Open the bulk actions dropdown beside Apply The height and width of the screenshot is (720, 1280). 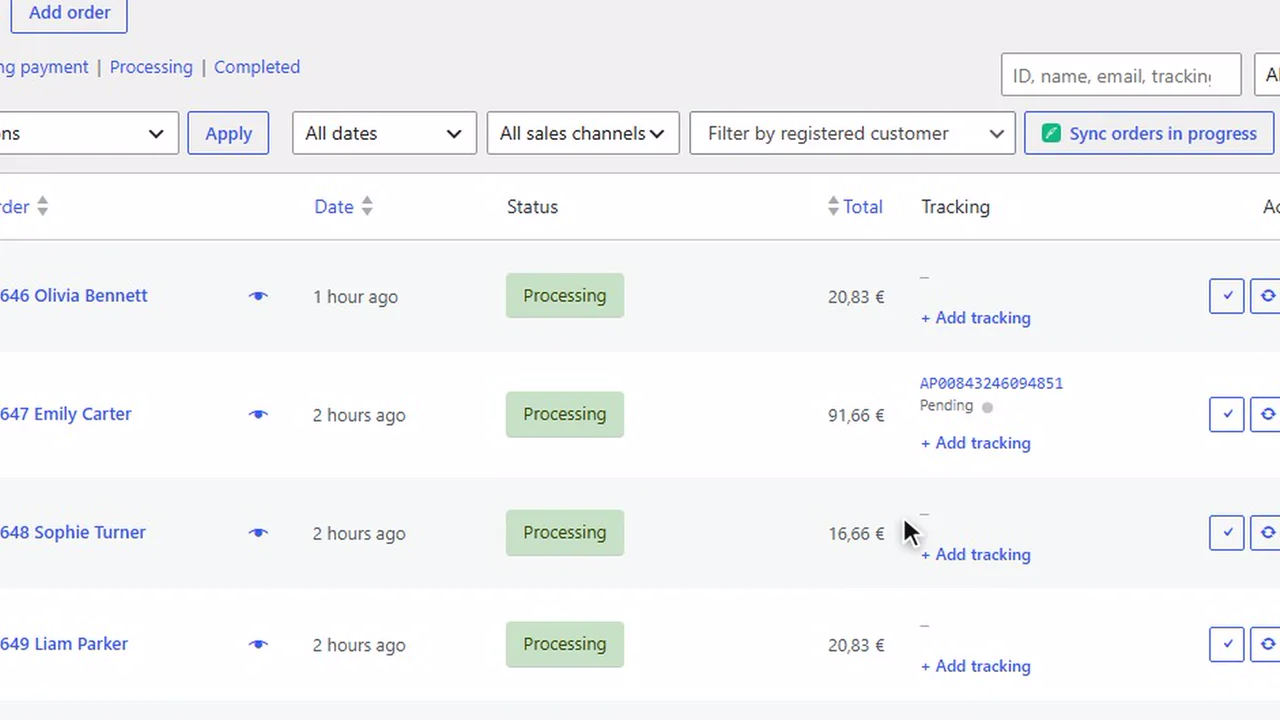click(x=89, y=133)
